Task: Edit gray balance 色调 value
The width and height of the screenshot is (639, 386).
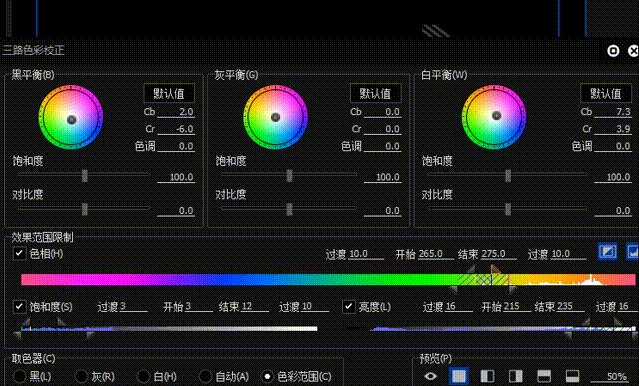Action: pyautogui.click(x=382, y=146)
